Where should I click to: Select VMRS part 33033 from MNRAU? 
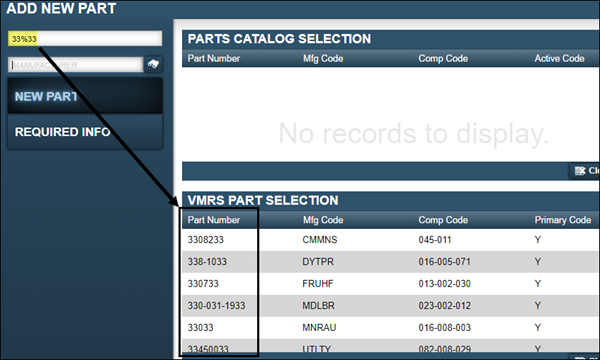pyautogui.click(x=391, y=327)
